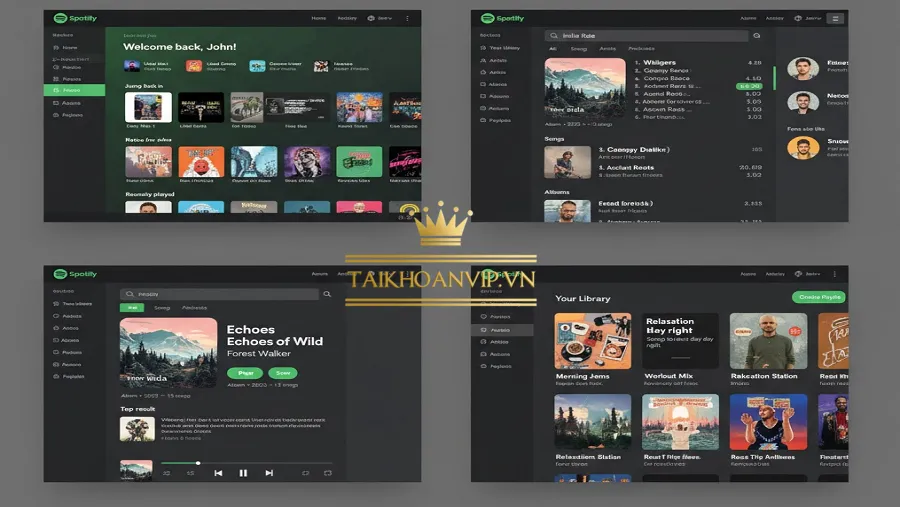Click the Spotify logo in the Welcome back window

75,18
